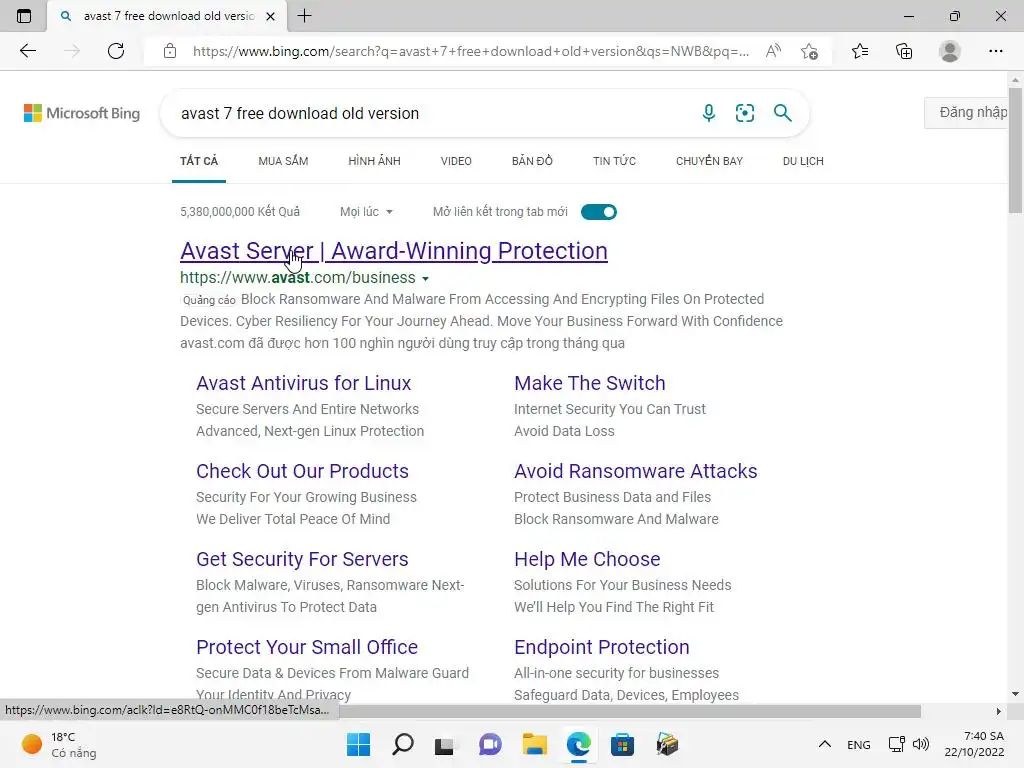Open visual search camera icon
The image size is (1024, 768).
click(x=744, y=113)
